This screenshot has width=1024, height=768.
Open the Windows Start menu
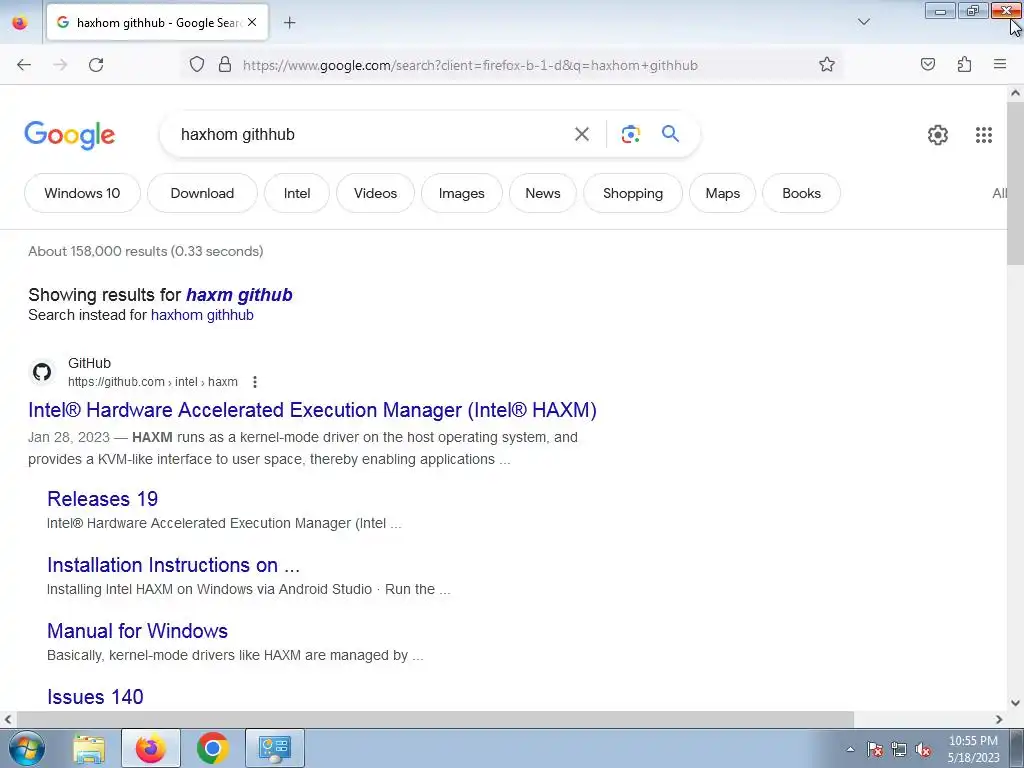pos(27,748)
